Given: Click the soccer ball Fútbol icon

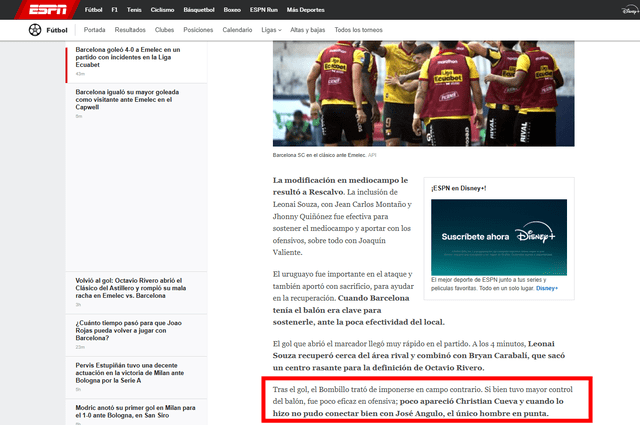Looking at the screenshot, I should (35, 30).
